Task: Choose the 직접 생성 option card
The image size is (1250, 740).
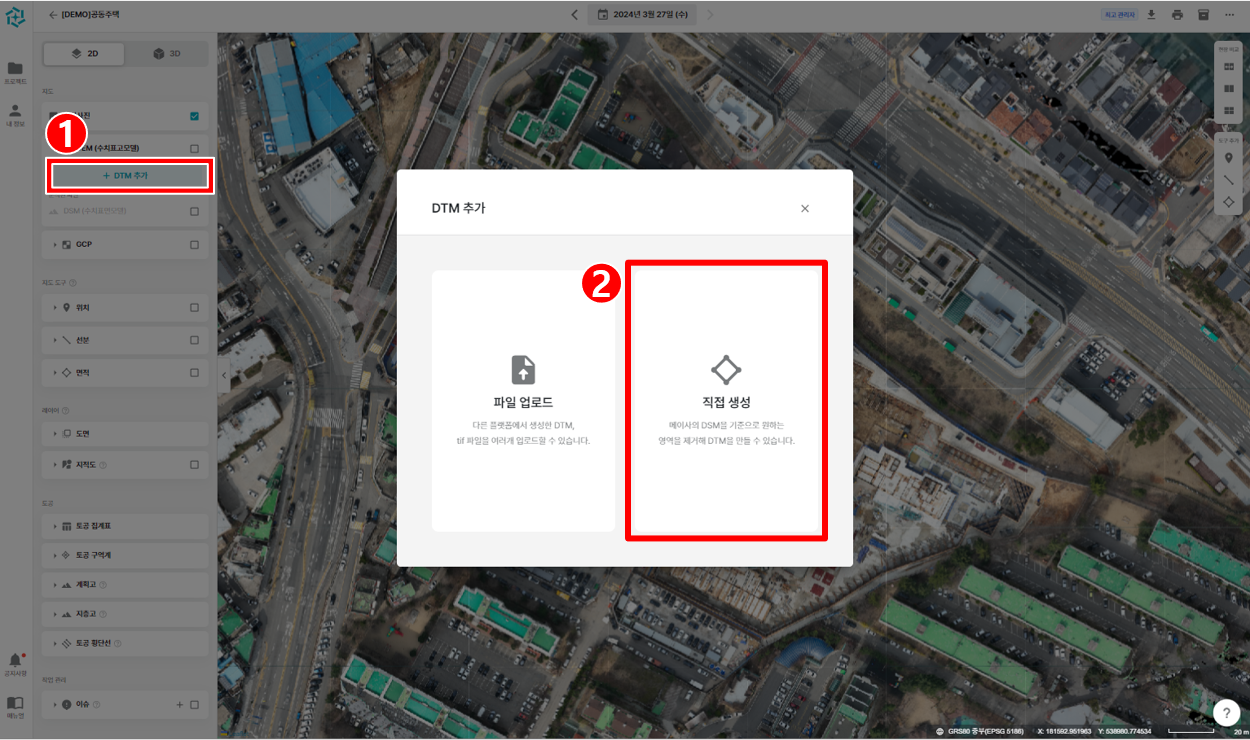Action: point(726,400)
